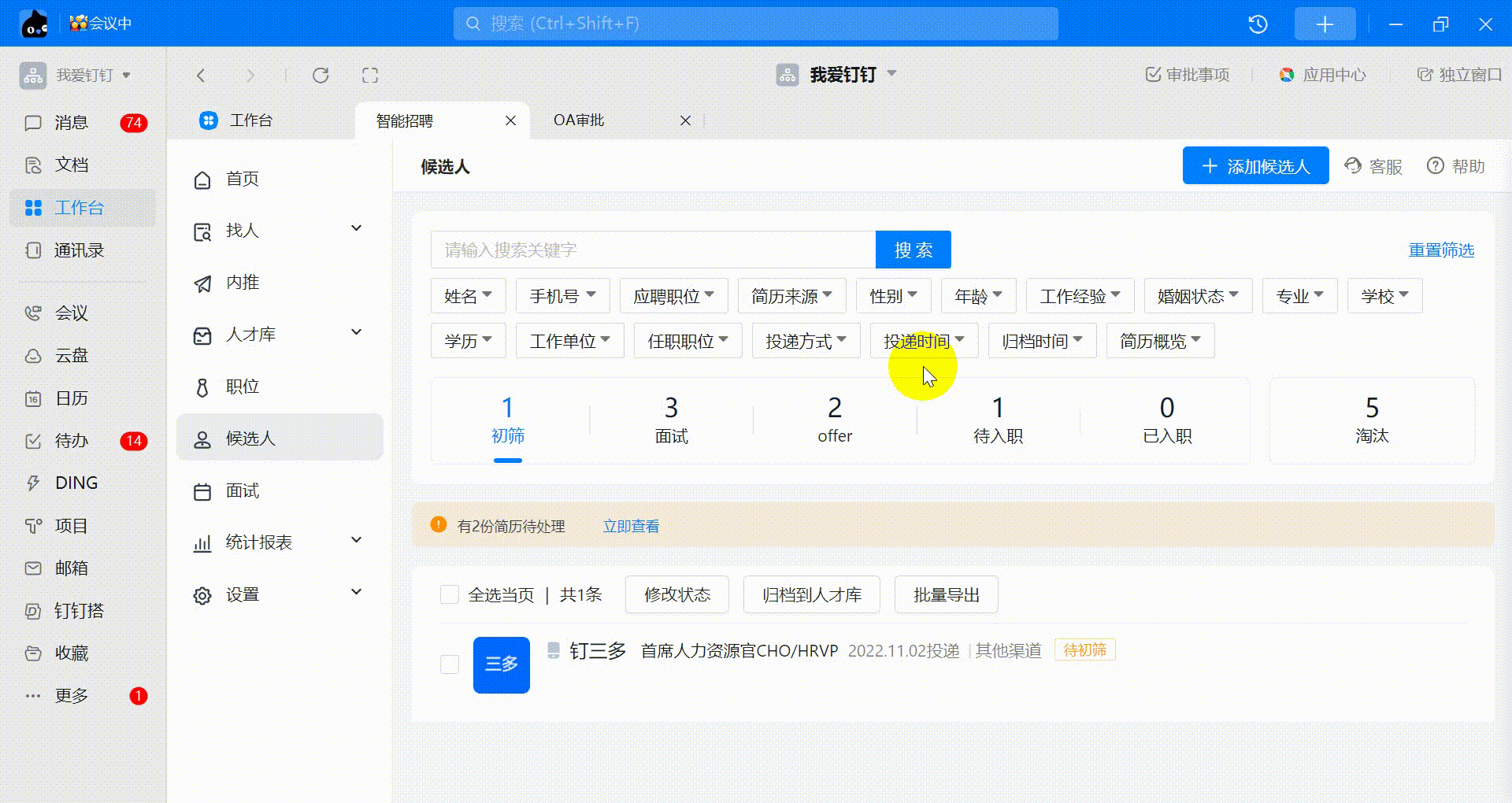Screen dimensions: 1512x803
Task: Tick the 全选当页 select-all checkbox
Action: tap(450, 595)
